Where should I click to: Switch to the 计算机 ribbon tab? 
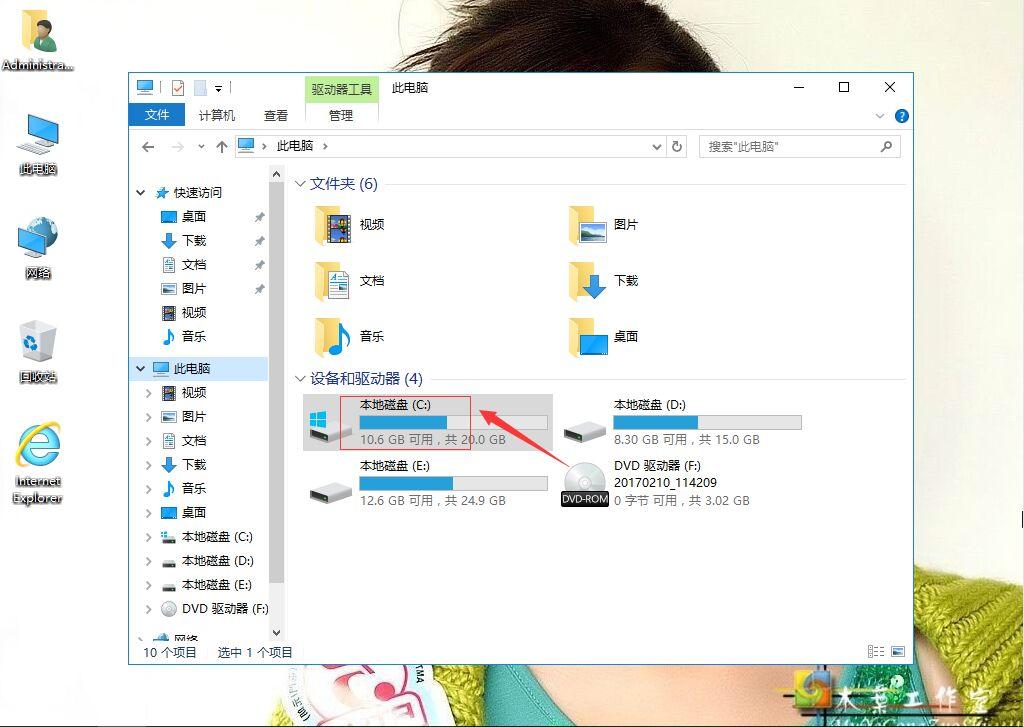217,116
